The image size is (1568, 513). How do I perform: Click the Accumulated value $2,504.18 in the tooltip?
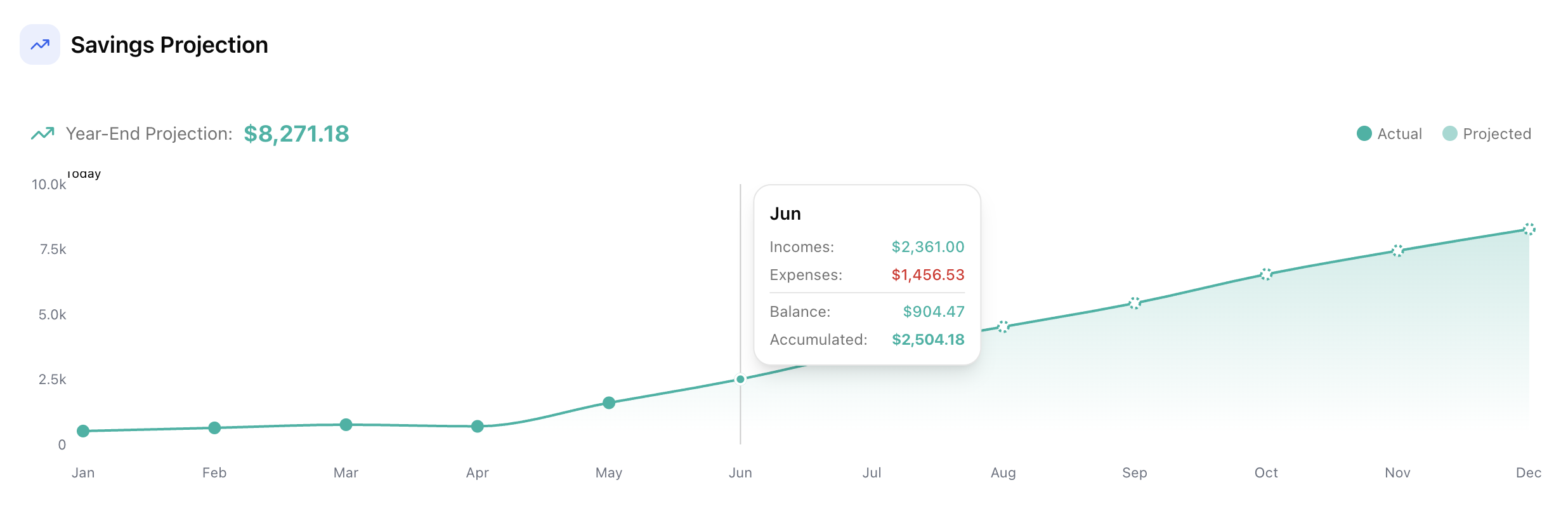coord(928,340)
